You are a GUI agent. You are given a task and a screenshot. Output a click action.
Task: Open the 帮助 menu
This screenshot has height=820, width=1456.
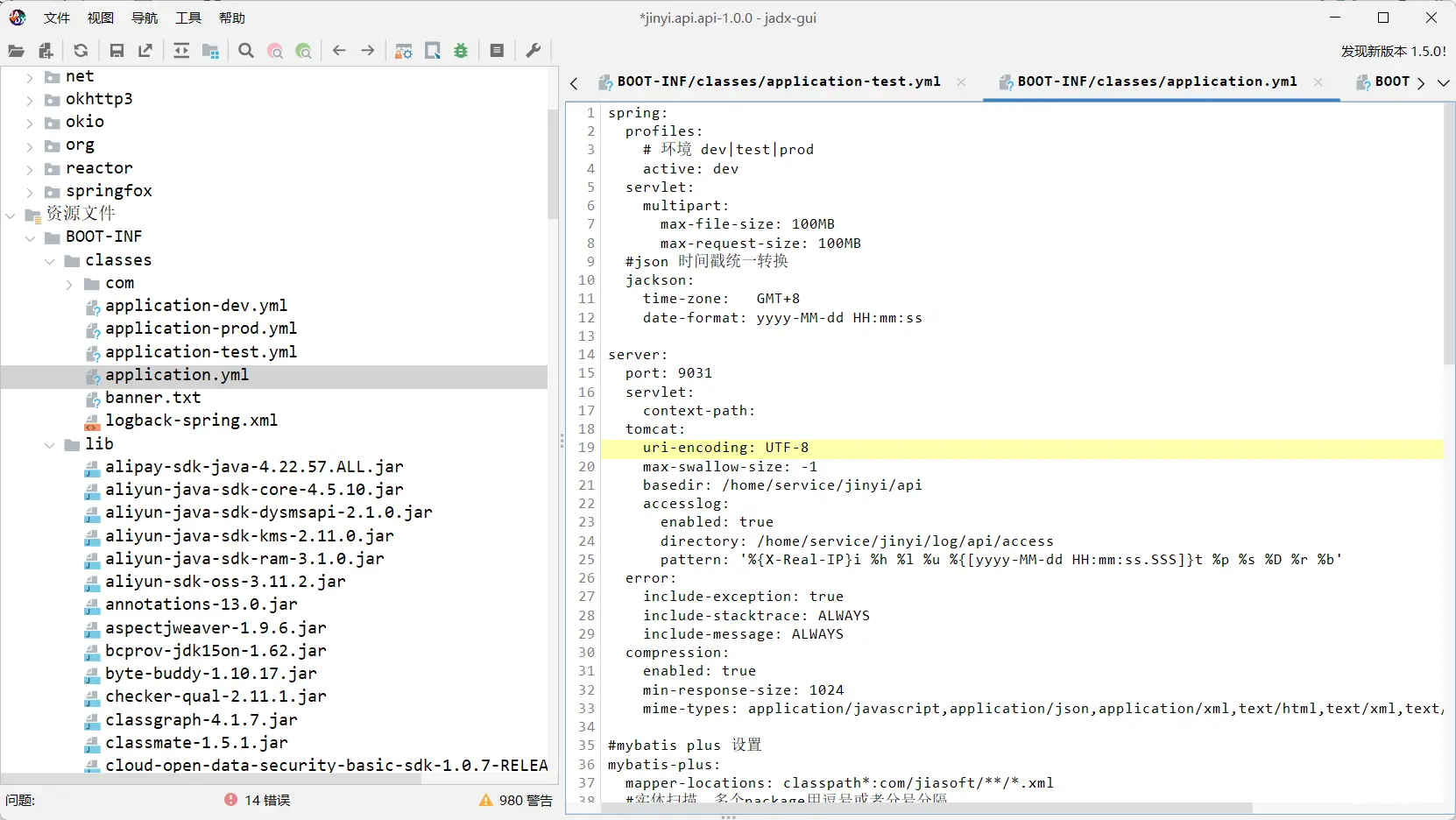(x=232, y=18)
